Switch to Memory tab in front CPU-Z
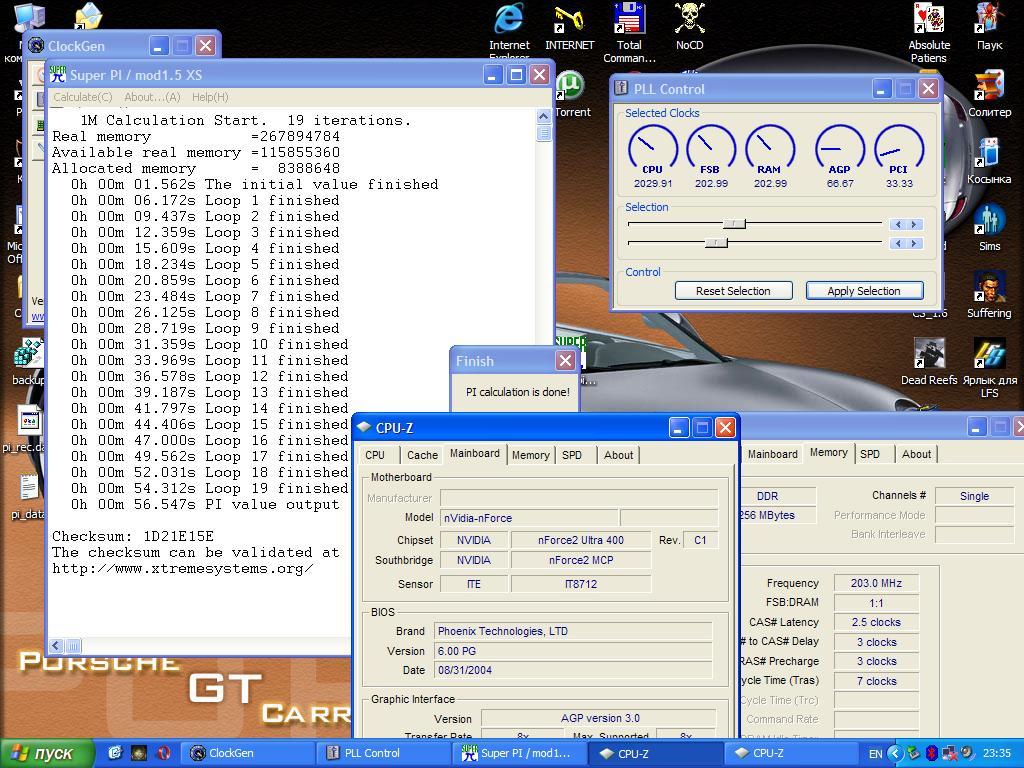1024x768 pixels. tap(530, 455)
